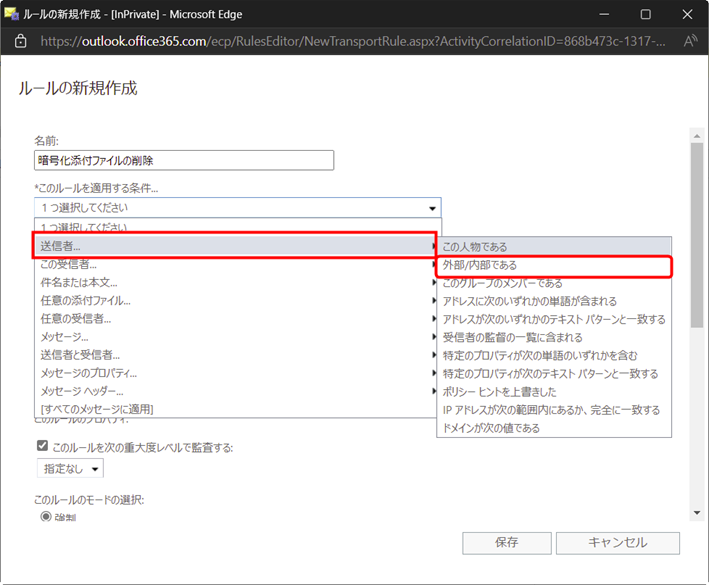
Task: Open the rule condition dropdown arrow
Action: click(432, 208)
